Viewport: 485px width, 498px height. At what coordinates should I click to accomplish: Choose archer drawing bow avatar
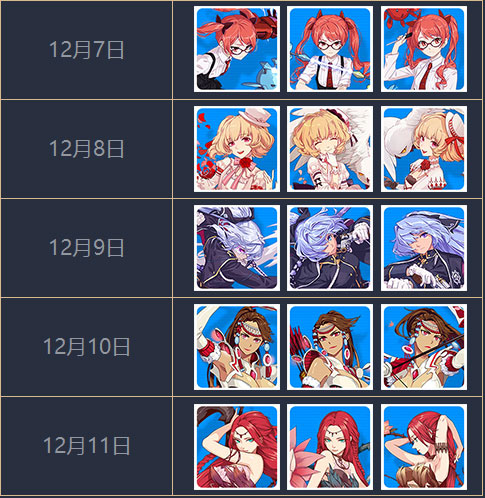tap(424, 347)
